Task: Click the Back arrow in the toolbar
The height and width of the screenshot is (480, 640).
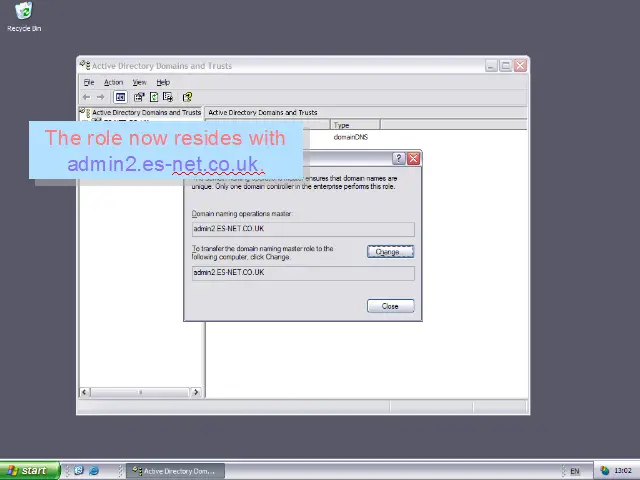Action: point(86,97)
